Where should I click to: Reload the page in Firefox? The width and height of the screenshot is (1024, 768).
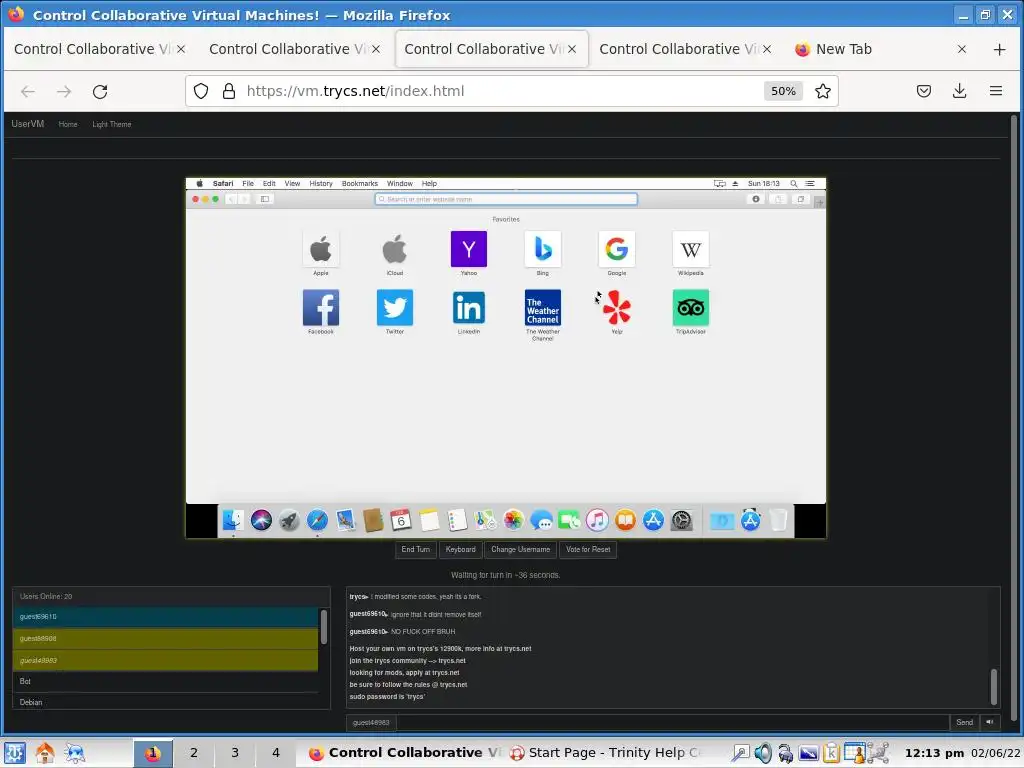pos(100,91)
